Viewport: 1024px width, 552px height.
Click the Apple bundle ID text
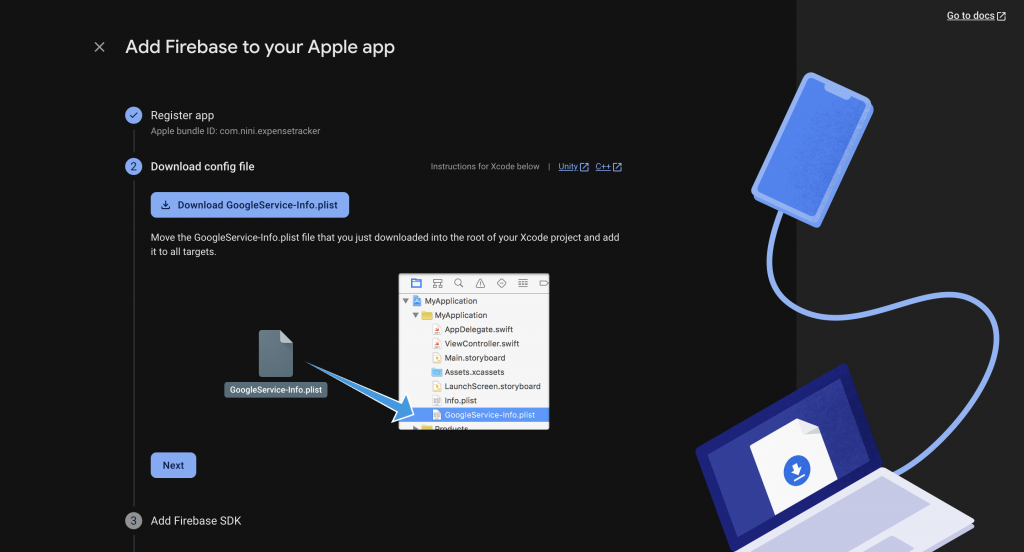(x=235, y=131)
